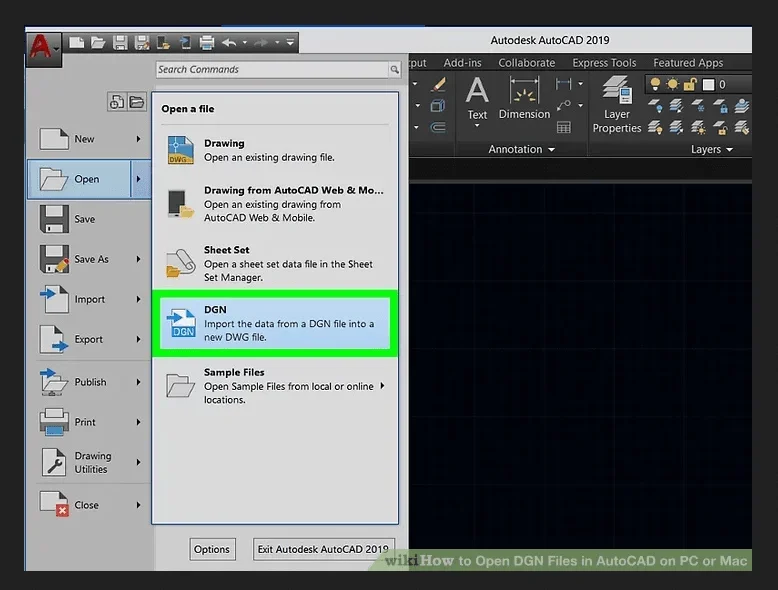This screenshot has width=778, height=590.
Task: Show Recent Documents icon button
Action: [x=117, y=102]
